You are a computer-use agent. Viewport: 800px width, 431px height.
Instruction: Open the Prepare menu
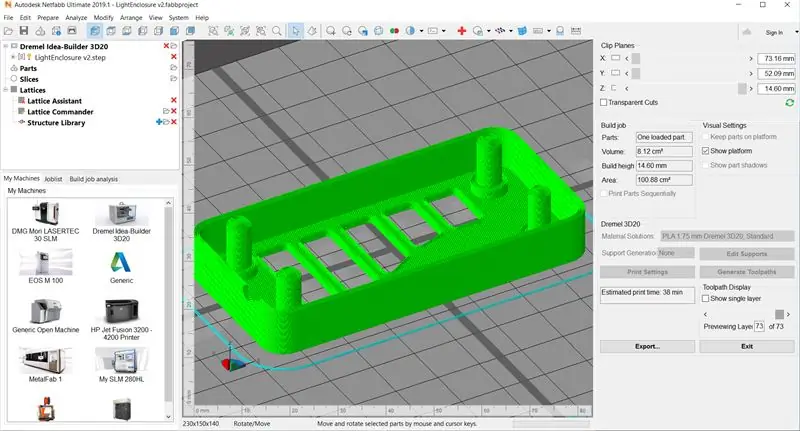[x=48, y=17]
